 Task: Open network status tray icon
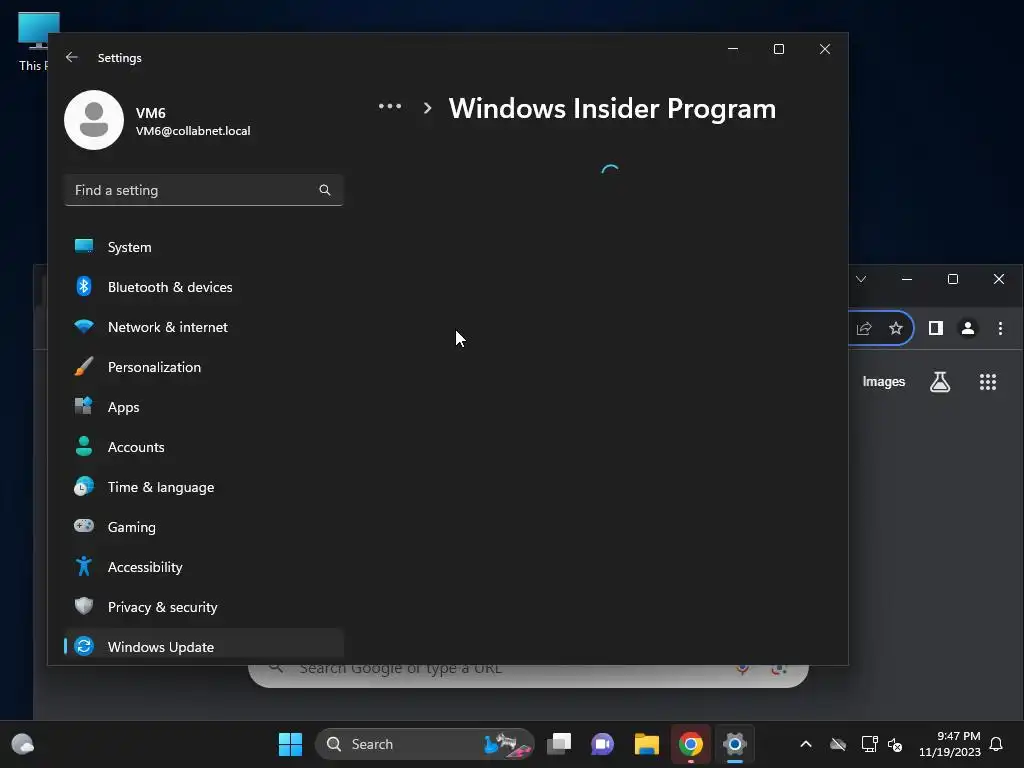point(869,744)
